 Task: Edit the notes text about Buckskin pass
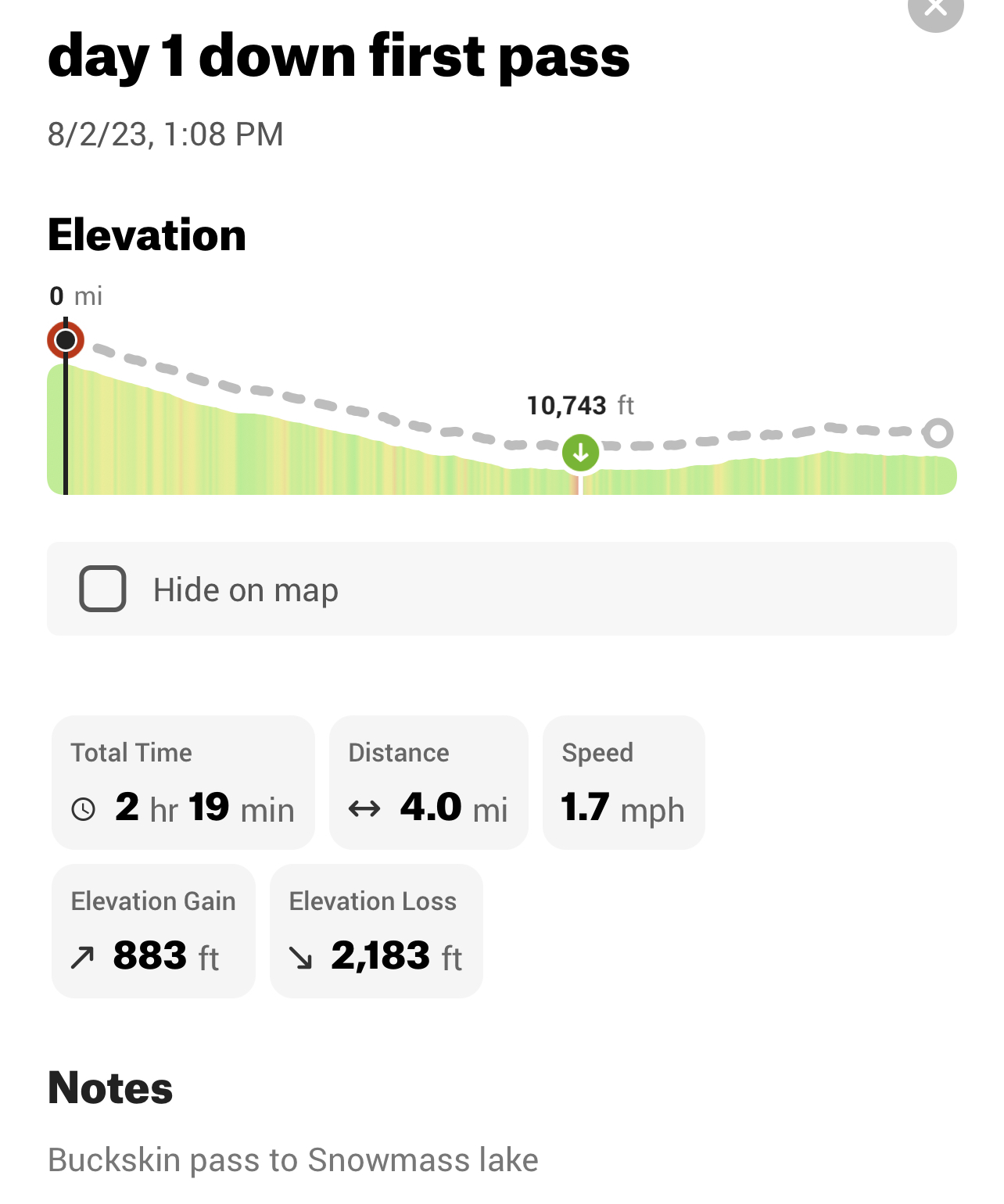293,1160
